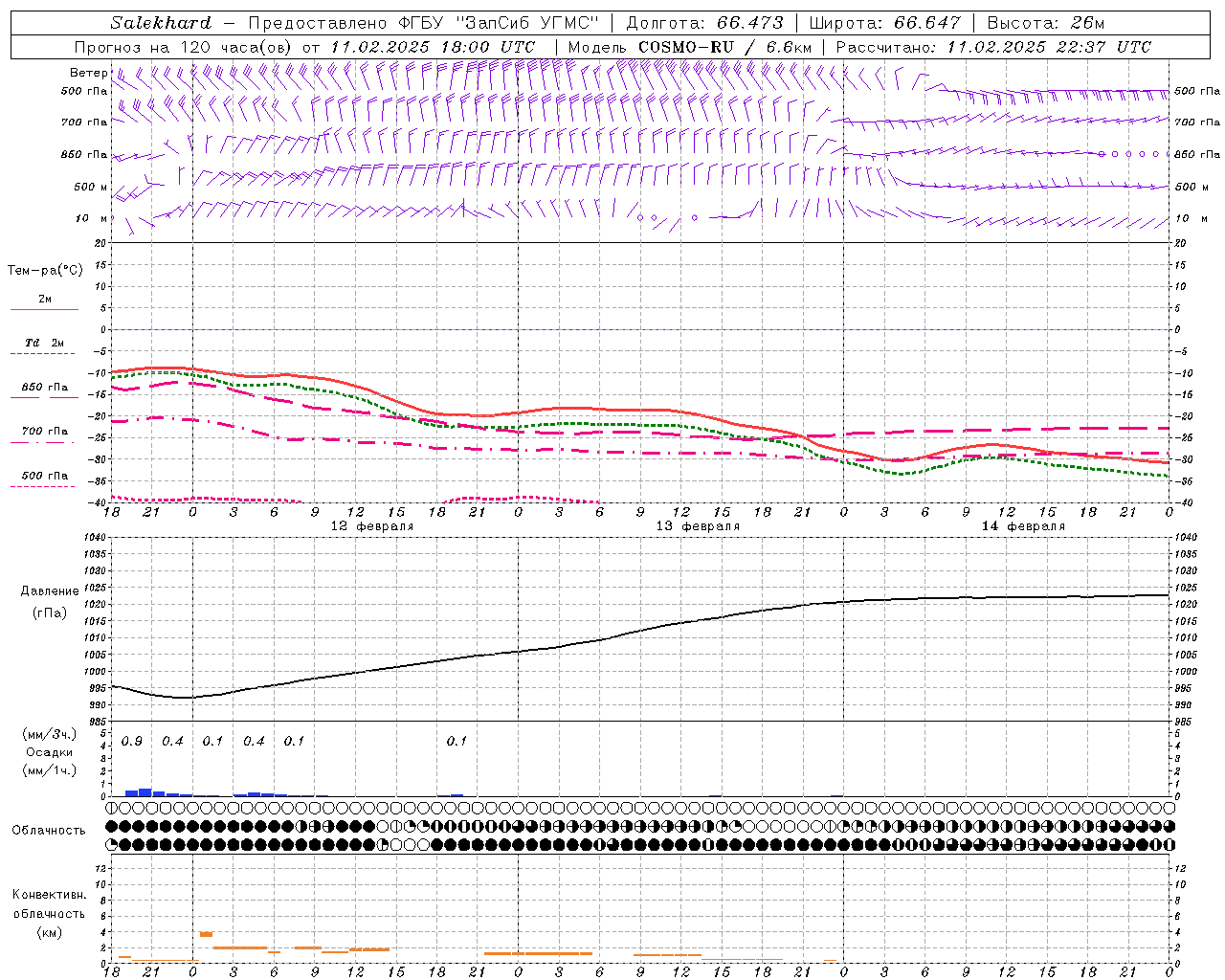Click the Высота: 26м header field

click(x=1046, y=23)
